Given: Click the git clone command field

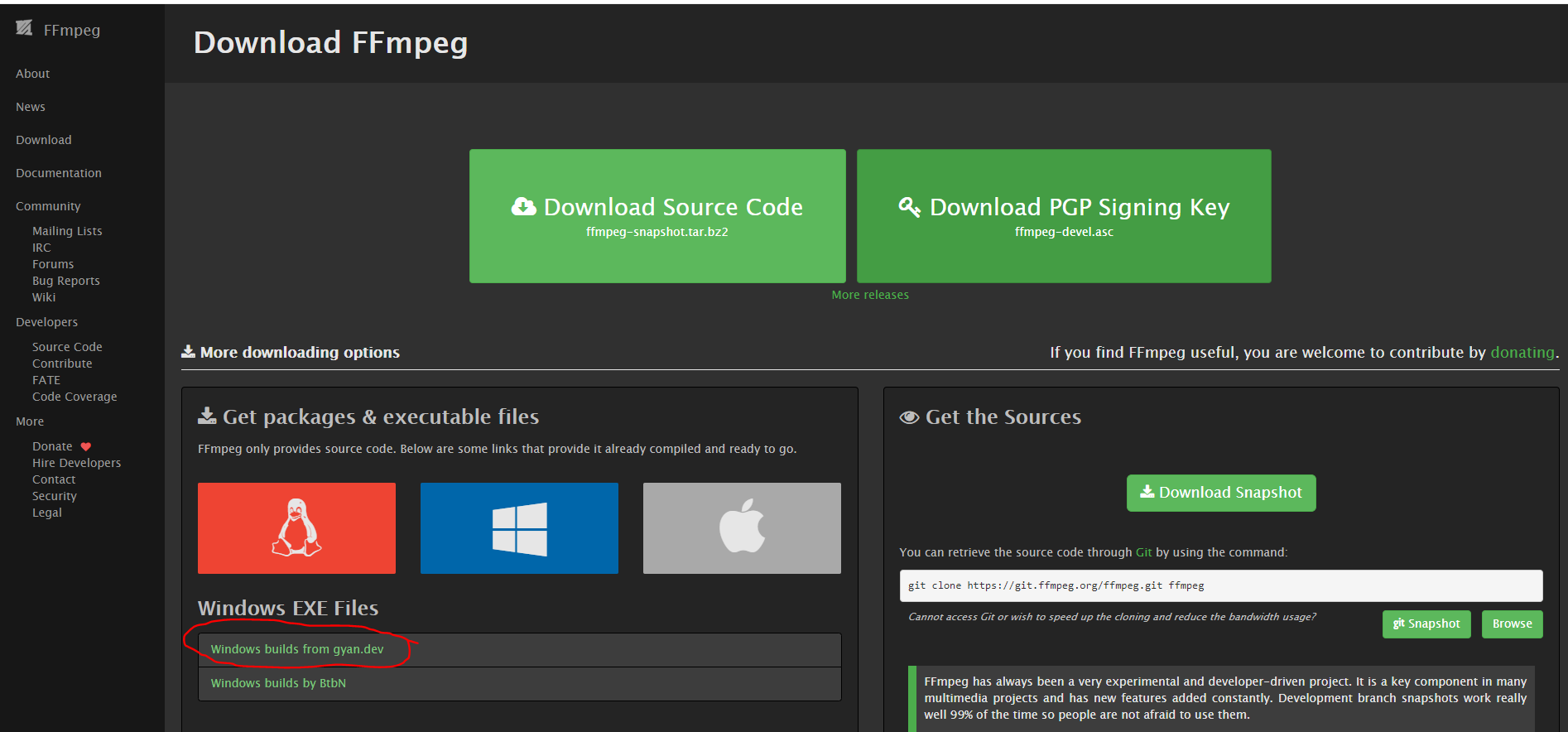Looking at the screenshot, I should [x=1220, y=585].
